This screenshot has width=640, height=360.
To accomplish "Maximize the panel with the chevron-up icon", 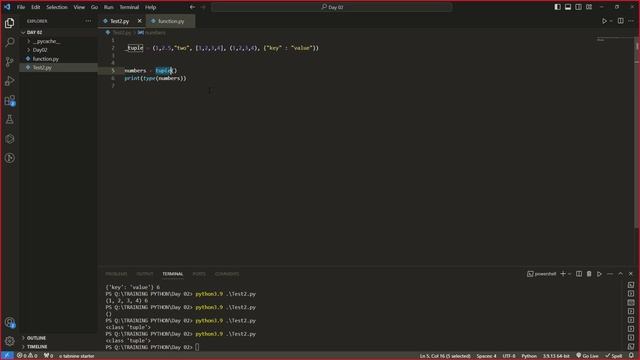I will click(620, 274).
